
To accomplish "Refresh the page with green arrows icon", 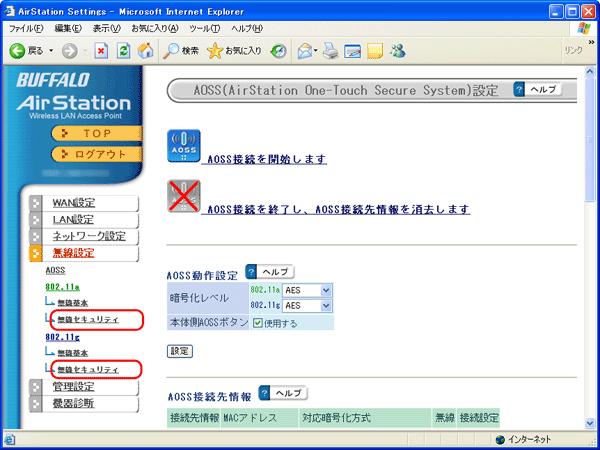I will tap(123, 51).
